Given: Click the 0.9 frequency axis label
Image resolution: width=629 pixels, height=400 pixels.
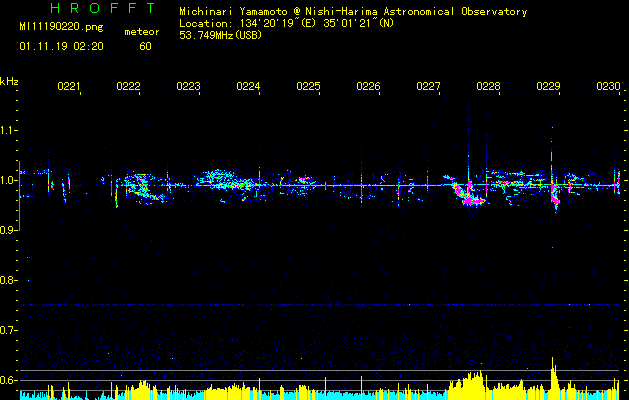Looking at the screenshot, I should (x=8, y=230).
